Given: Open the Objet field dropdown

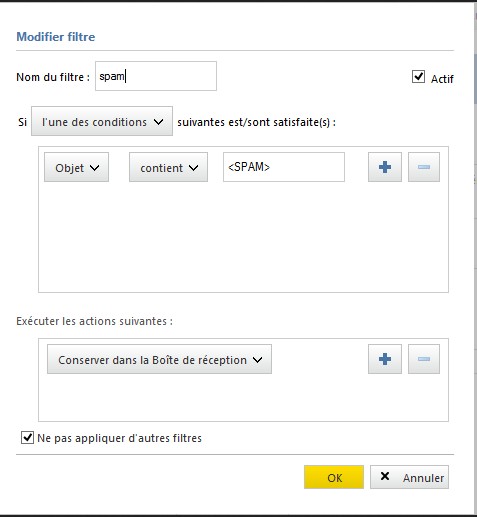Looking at the screenshot, I should coord(76,167).
